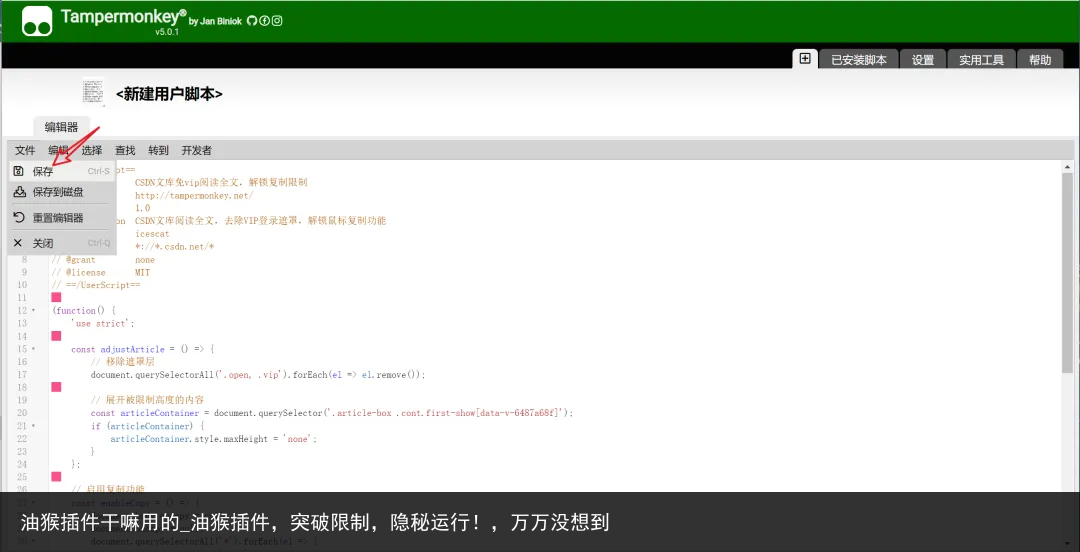Click the querySelectorAll('.open, .vip') line
This screenshot has height=552, width=1080.
258,375
